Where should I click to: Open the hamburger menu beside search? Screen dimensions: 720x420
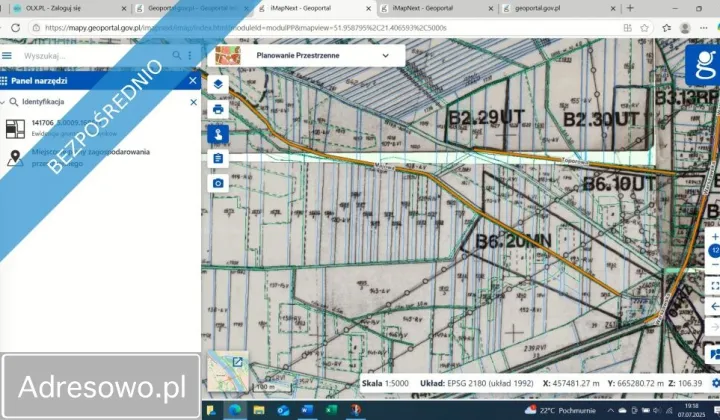pos(8,56)
